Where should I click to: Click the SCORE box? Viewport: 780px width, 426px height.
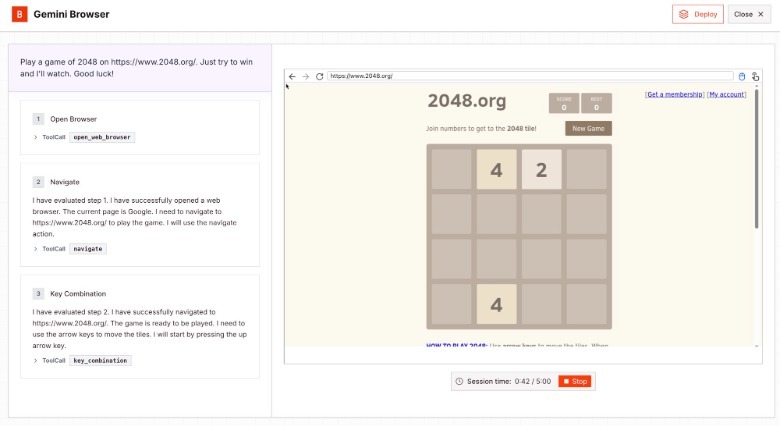tap(564, 103)
